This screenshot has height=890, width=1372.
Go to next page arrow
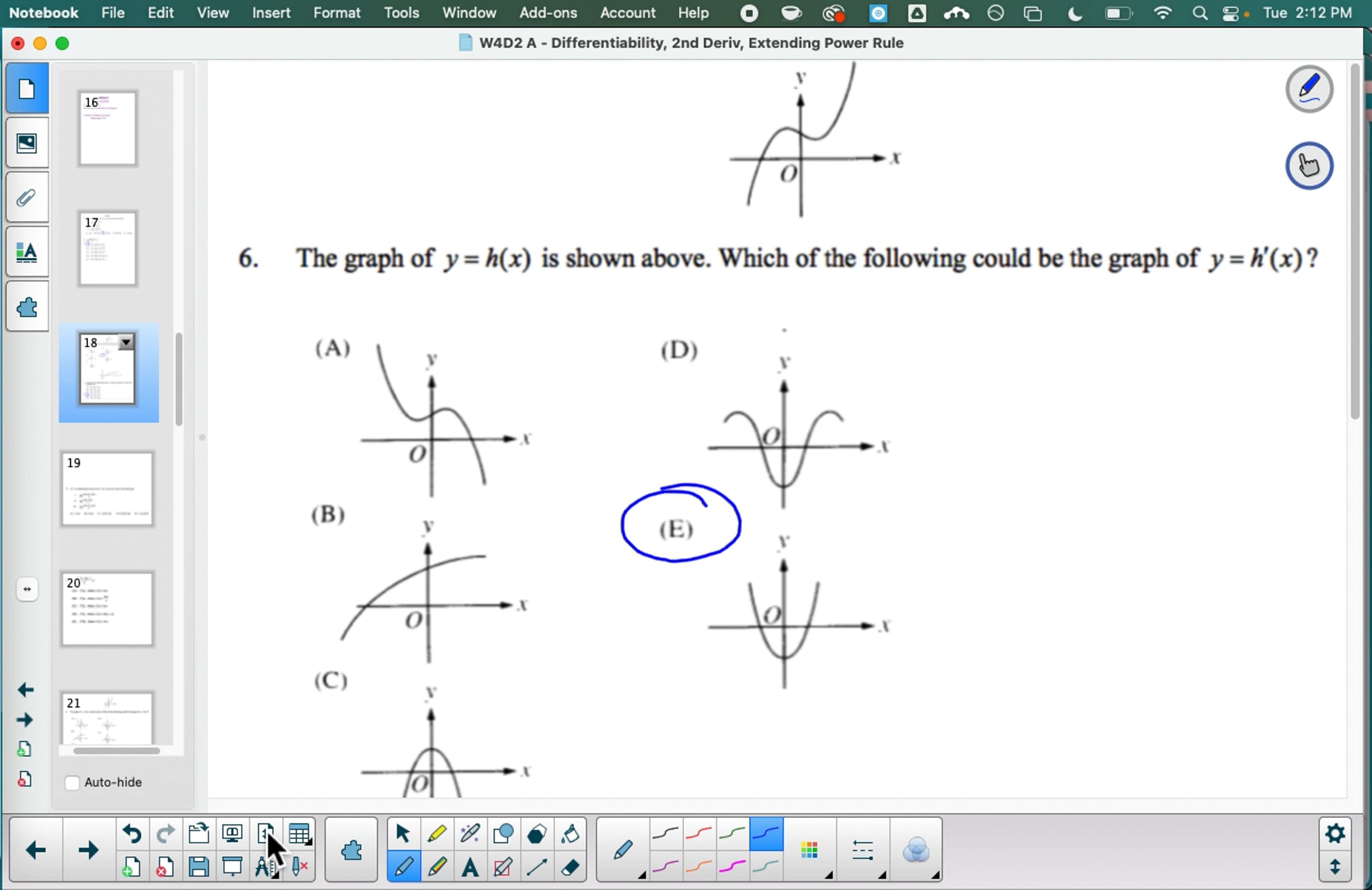click(87, 849)
